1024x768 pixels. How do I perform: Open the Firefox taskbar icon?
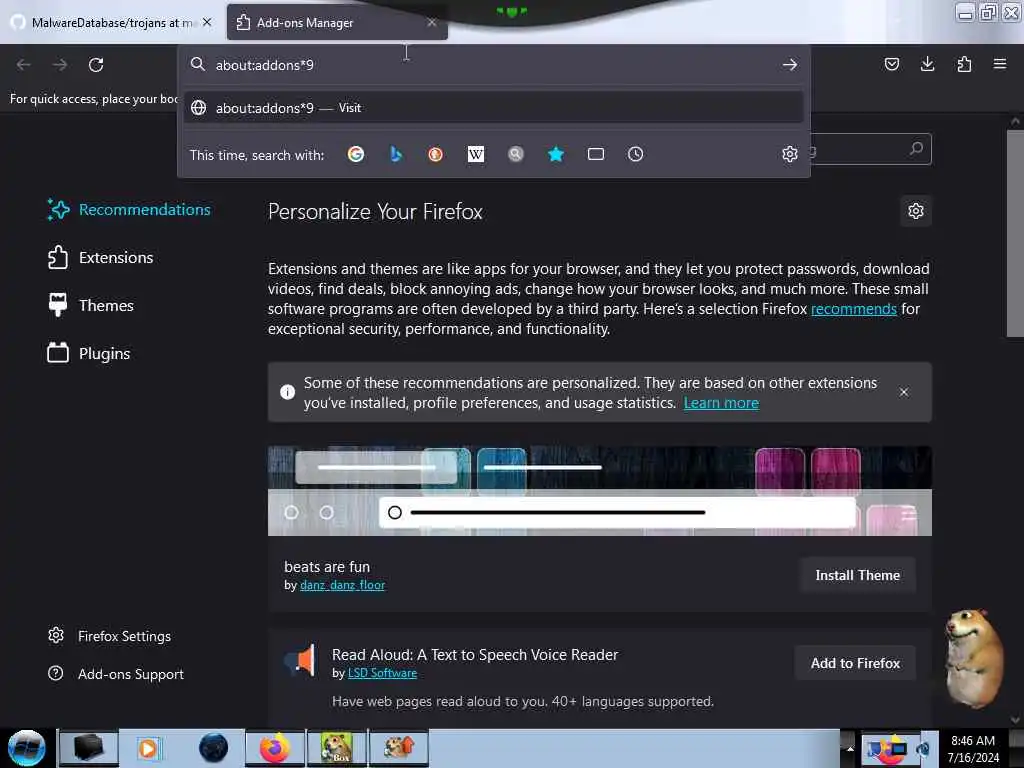(275, 748)
